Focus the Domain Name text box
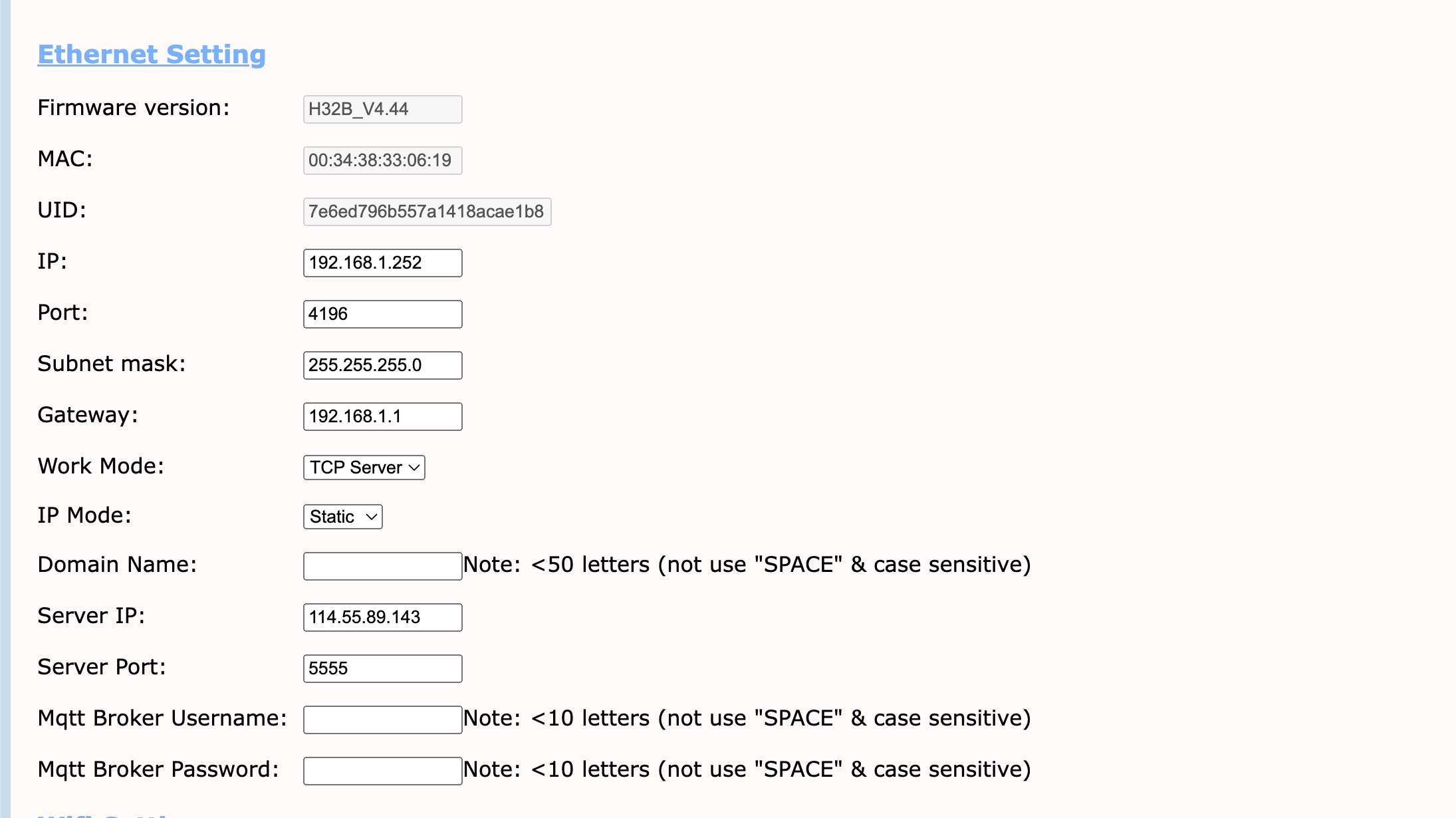Screen dimensions: 1456x818 click(382, 566)
